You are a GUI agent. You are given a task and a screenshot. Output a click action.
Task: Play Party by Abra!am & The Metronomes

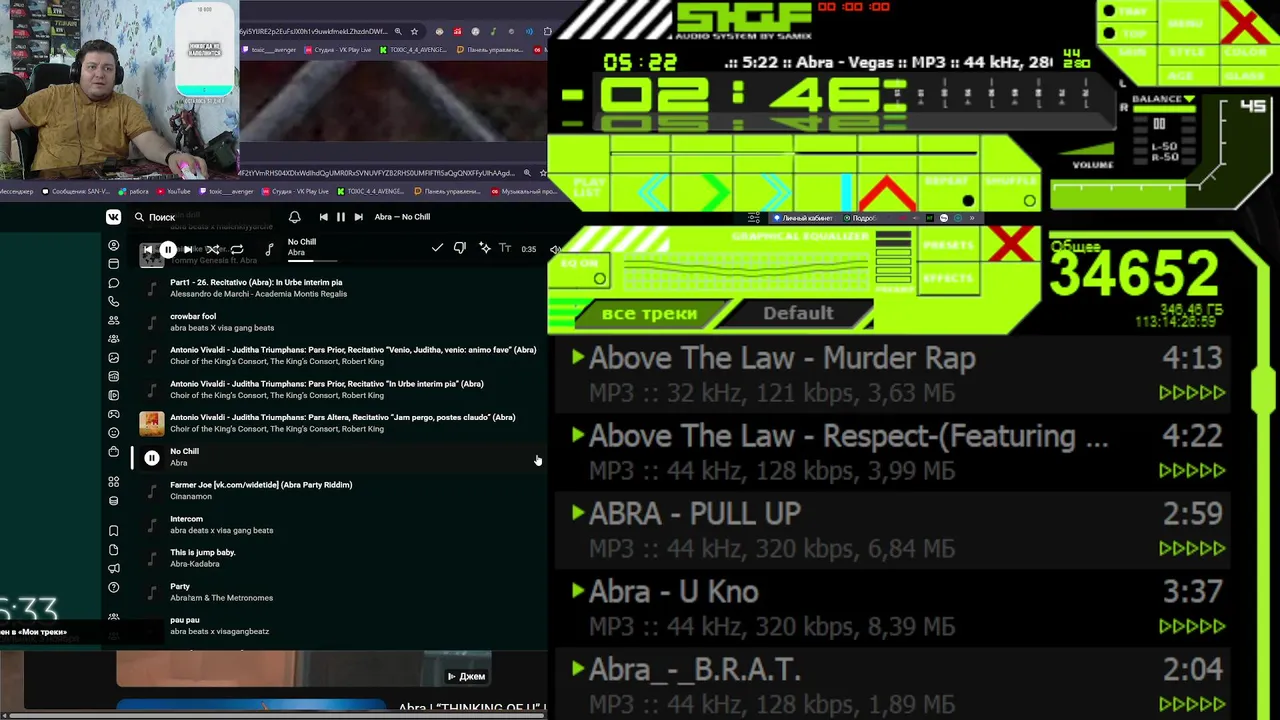tap(152, 592)
